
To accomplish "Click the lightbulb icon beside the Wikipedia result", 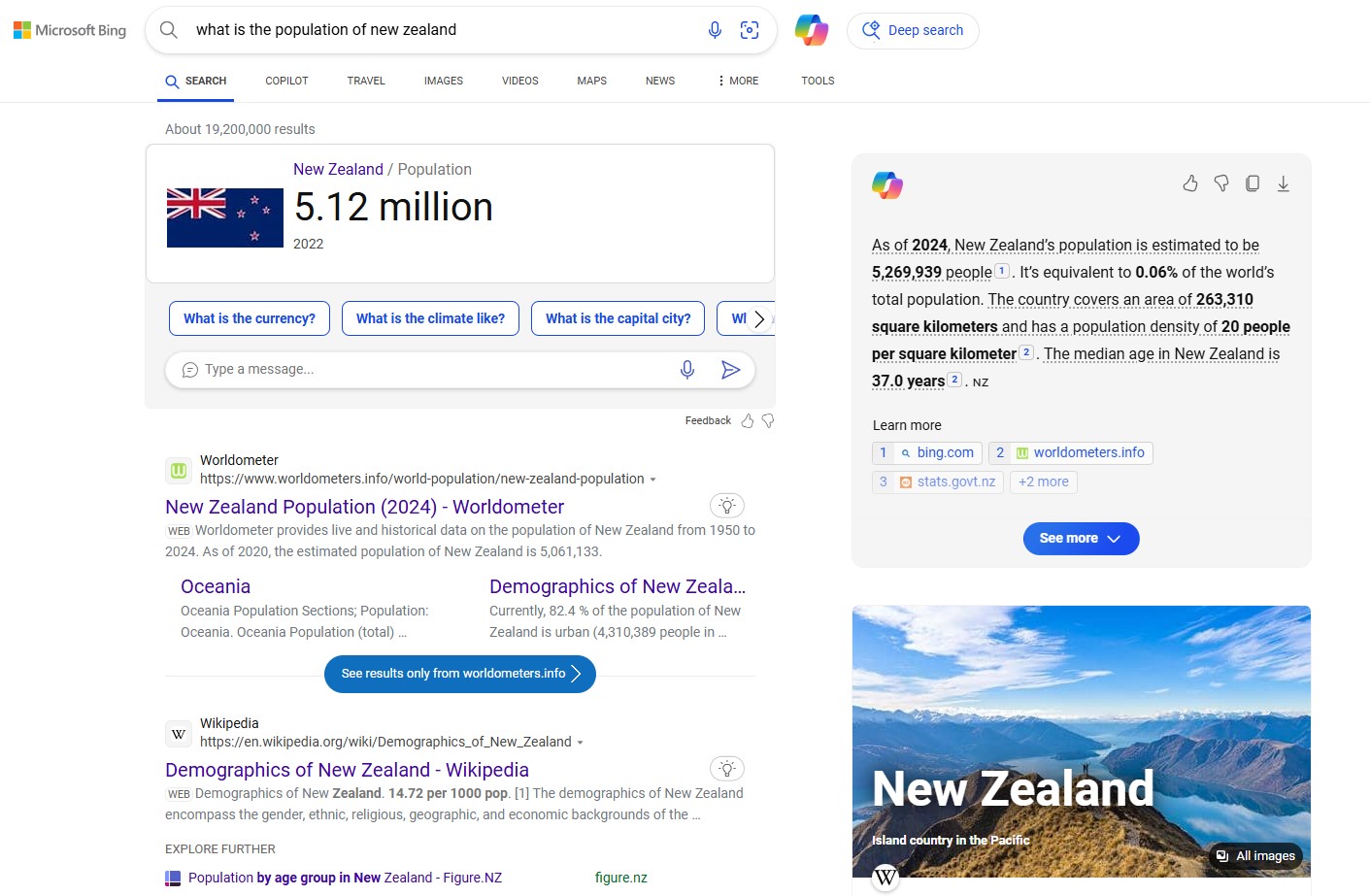I will [x=727, y=769].
